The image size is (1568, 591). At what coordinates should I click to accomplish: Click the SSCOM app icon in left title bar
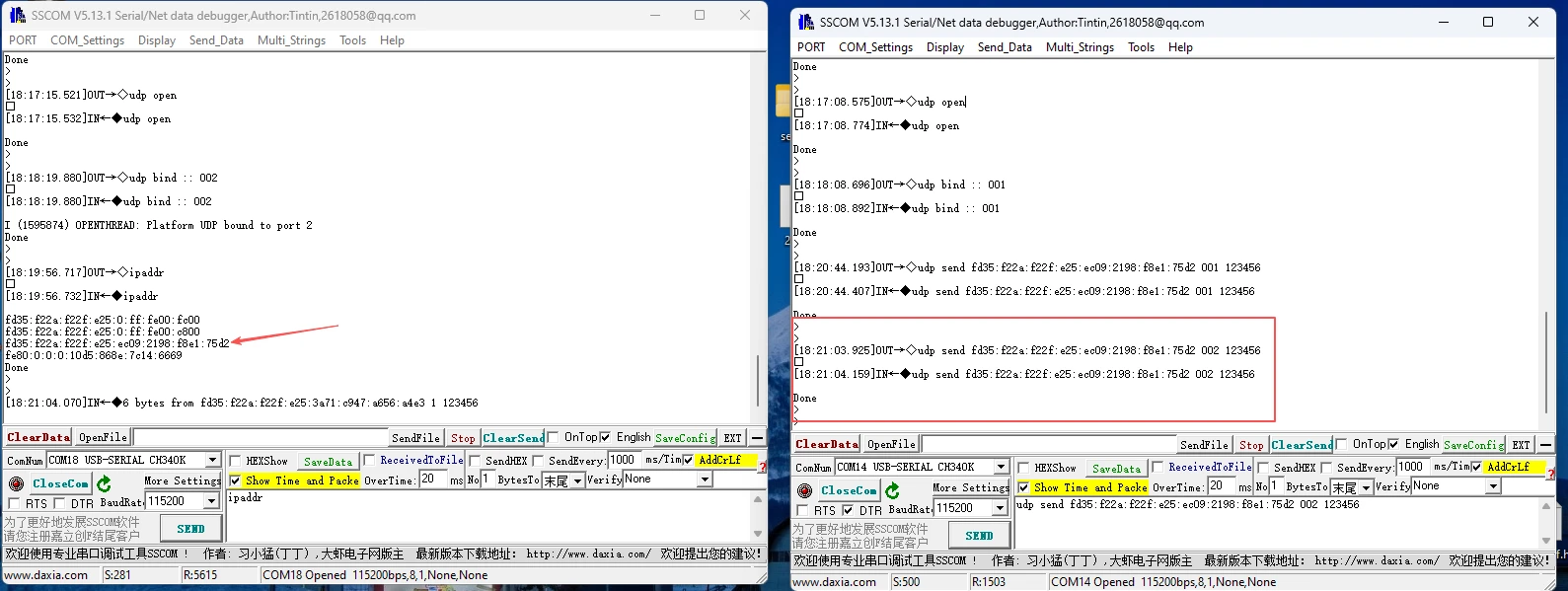(17, 15)
